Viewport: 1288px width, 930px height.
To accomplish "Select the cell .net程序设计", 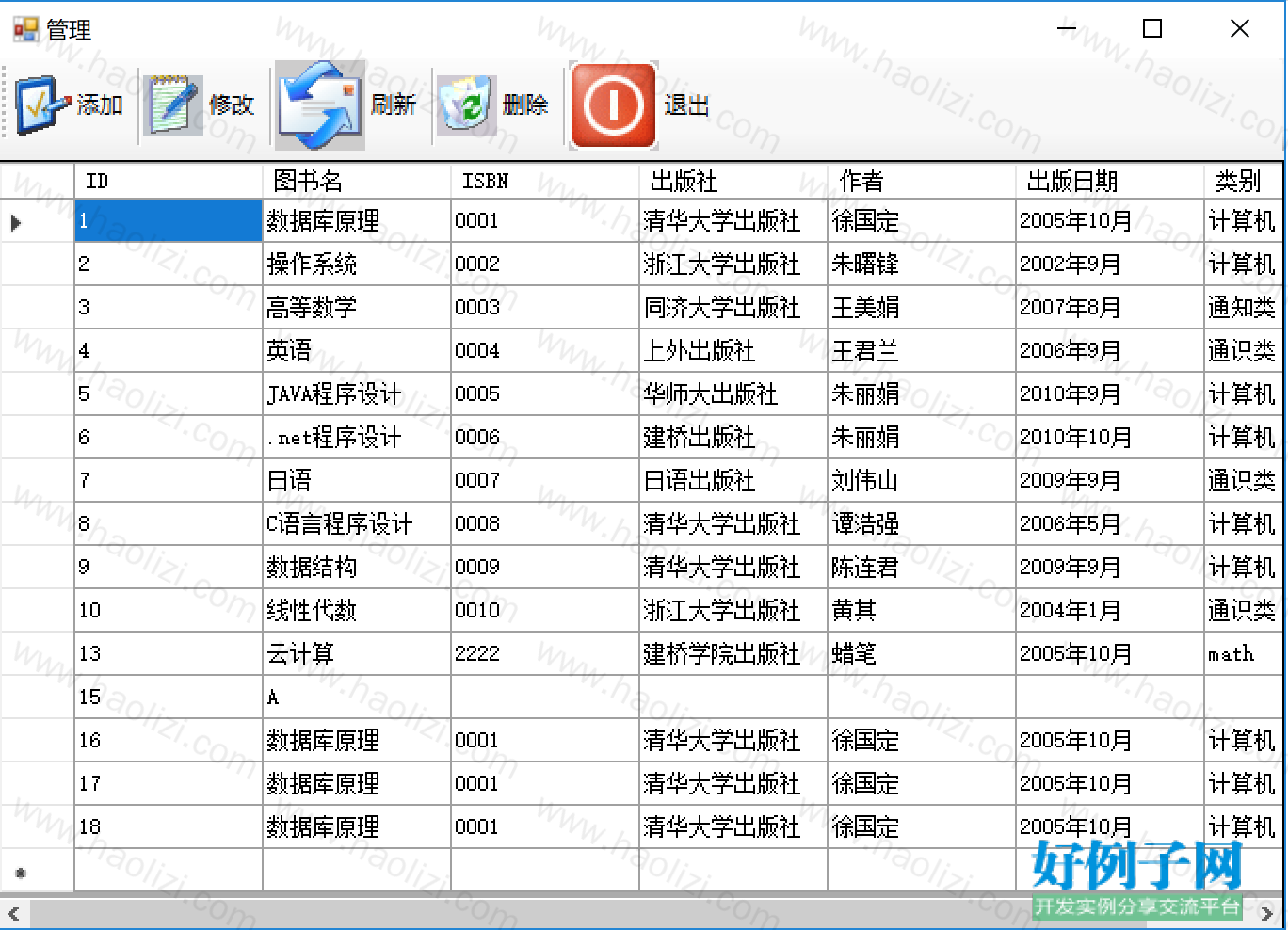I will [x=357, y=438].
